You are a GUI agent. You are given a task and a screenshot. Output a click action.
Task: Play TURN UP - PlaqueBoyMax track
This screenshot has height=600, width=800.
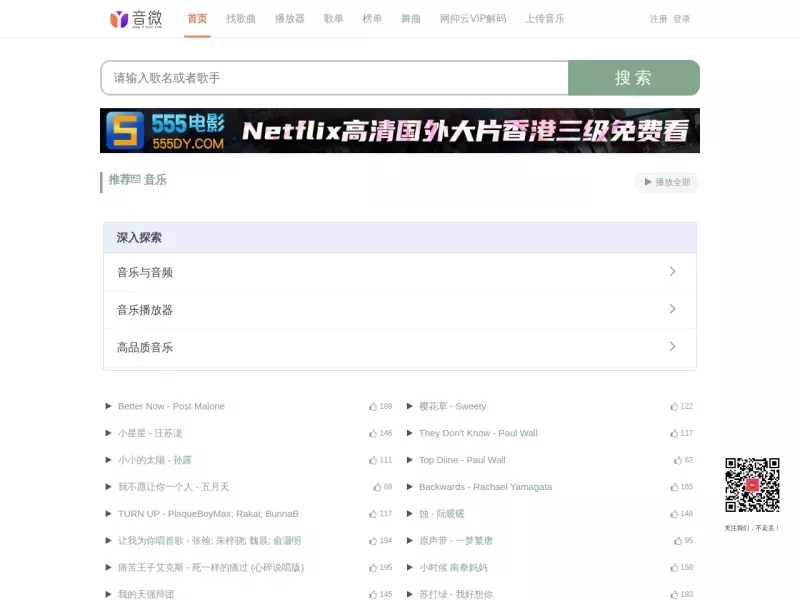click(x=108, y=514)
